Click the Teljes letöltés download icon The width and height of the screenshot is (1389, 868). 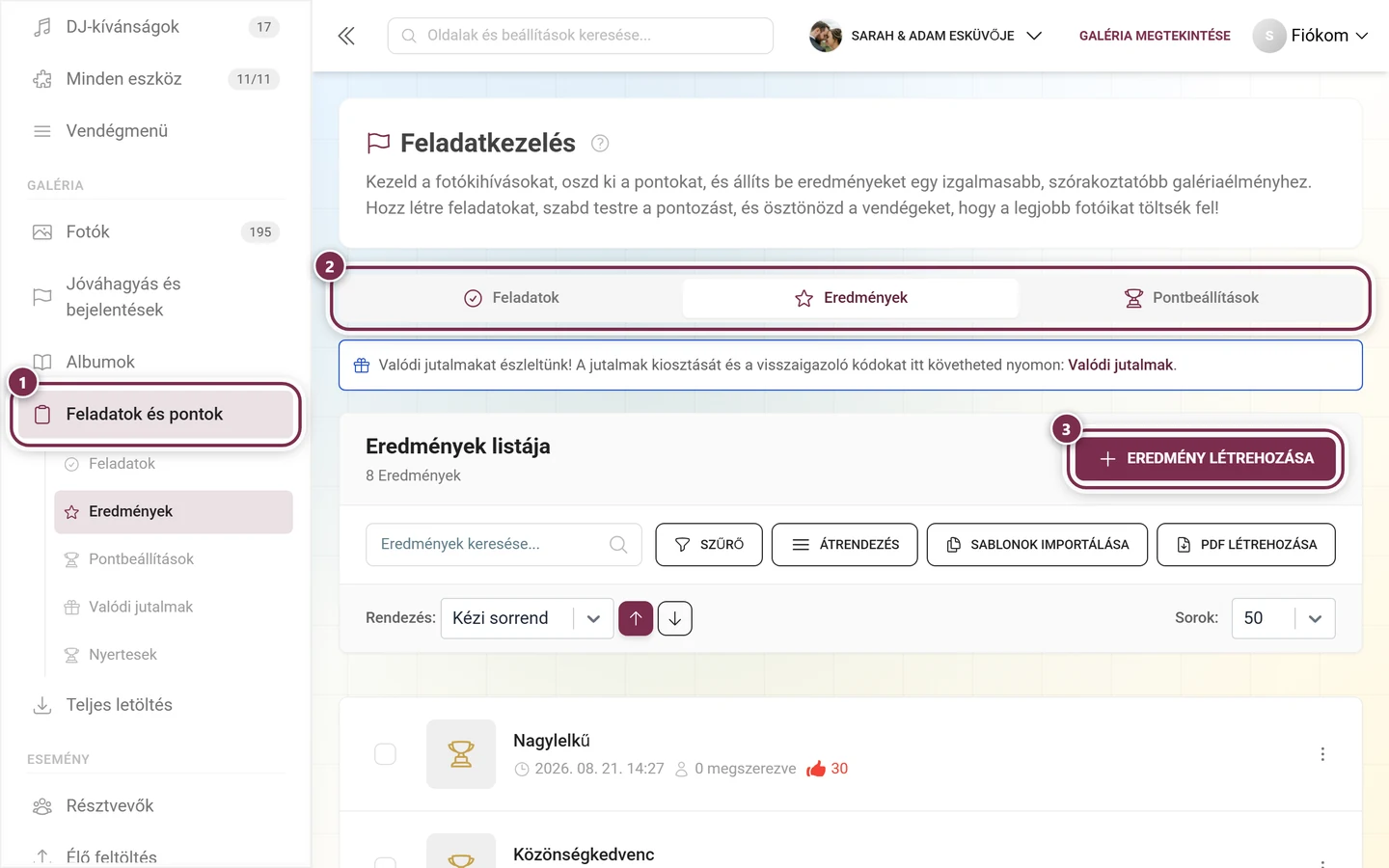click(x=42, y=706)
